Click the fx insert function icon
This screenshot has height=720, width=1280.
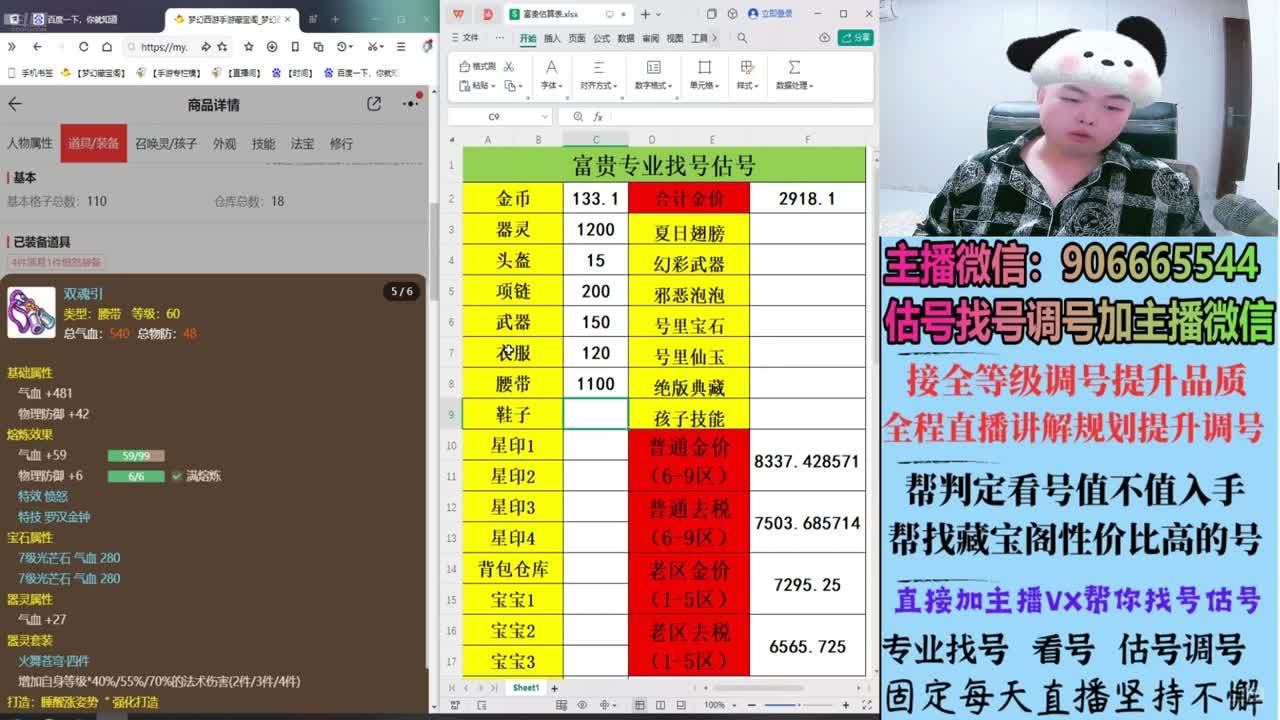(x=597, y=117)
